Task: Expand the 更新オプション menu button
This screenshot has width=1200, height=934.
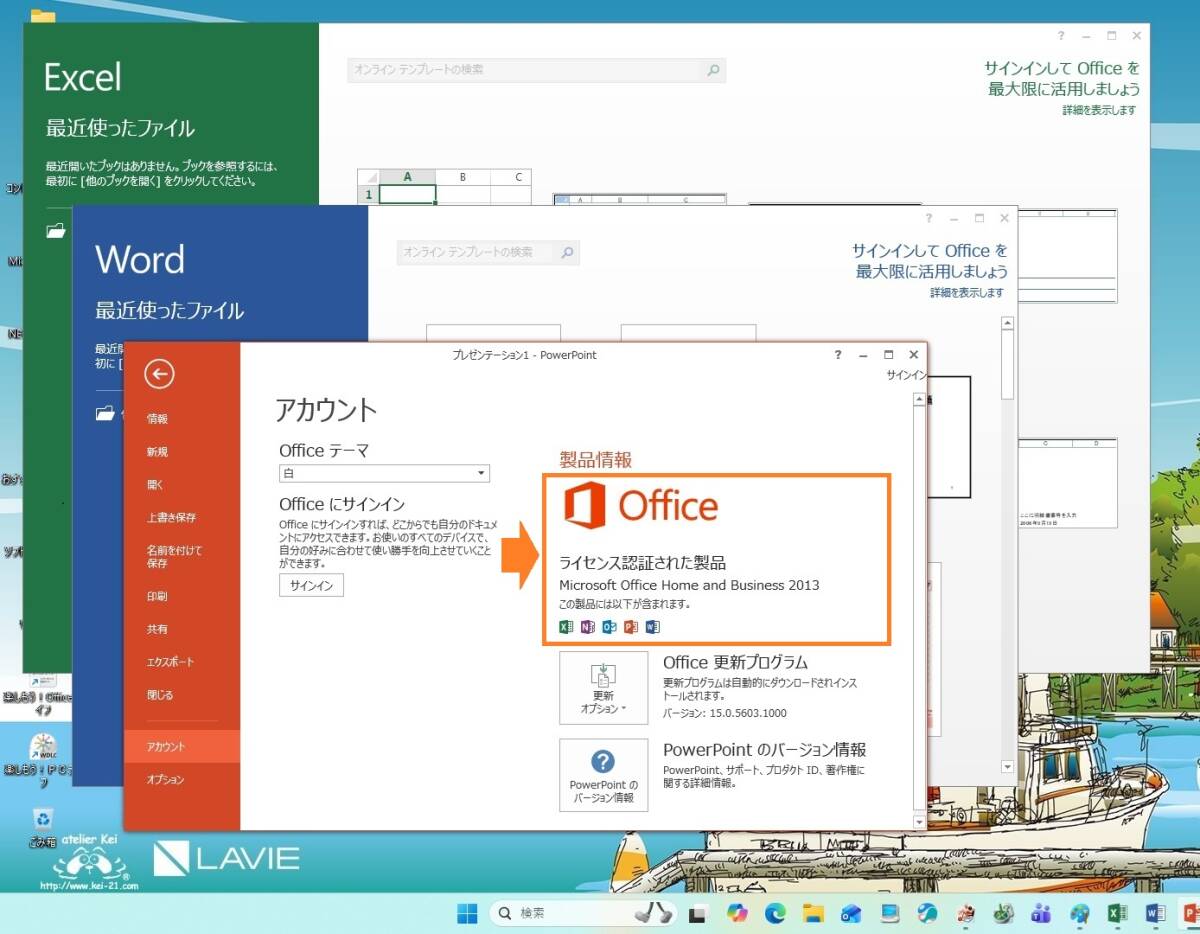Action: coord(603,687)
